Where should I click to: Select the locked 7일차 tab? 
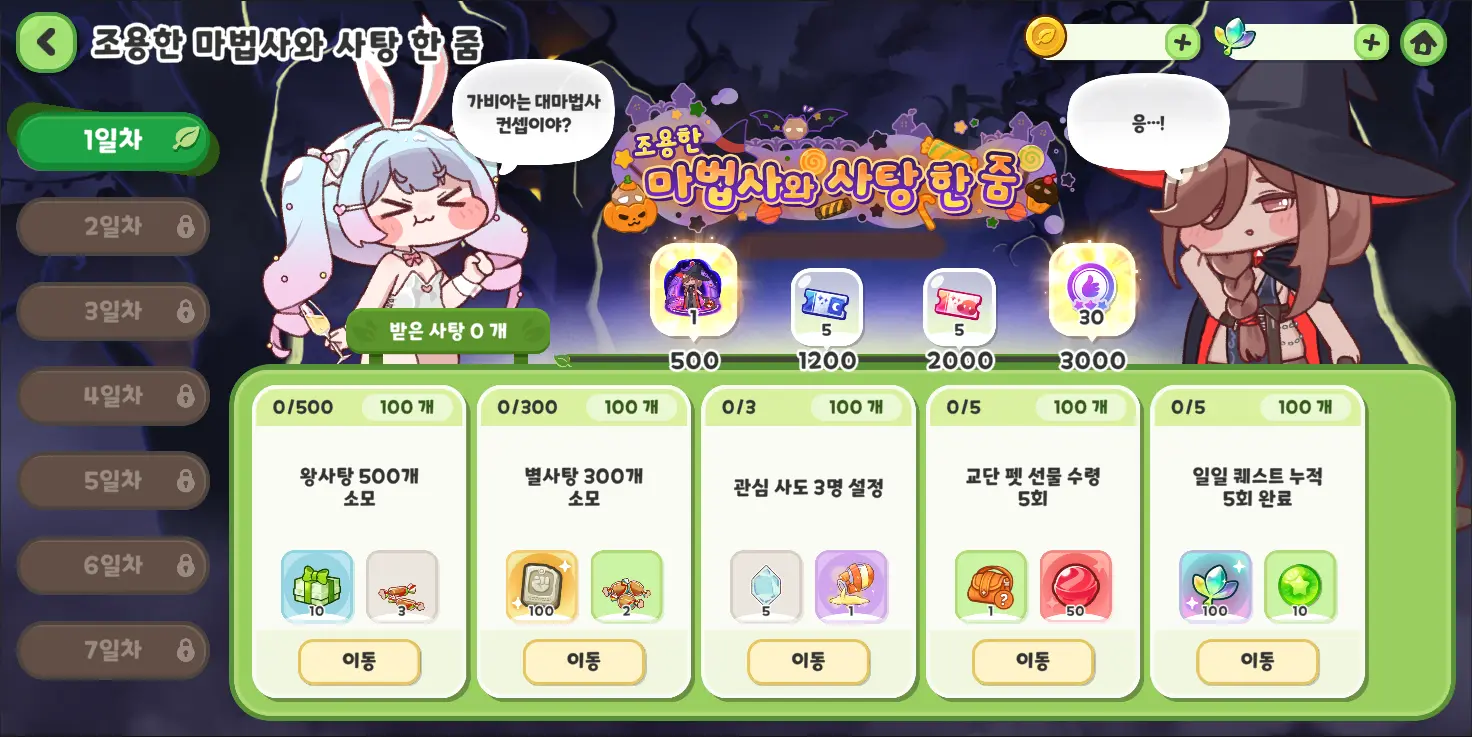[x=114, y=650]
